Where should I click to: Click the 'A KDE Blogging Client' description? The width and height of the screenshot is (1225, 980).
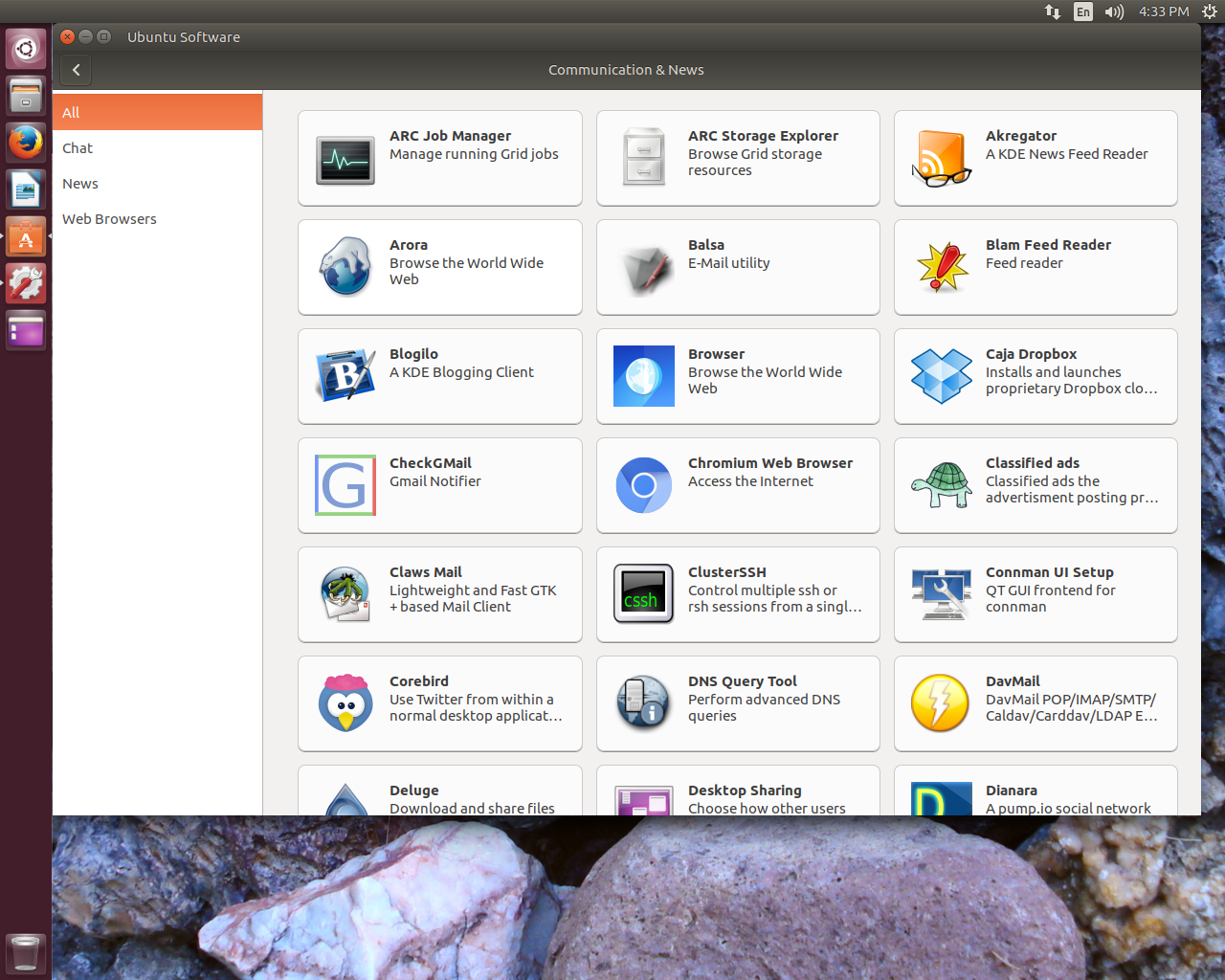461,372
